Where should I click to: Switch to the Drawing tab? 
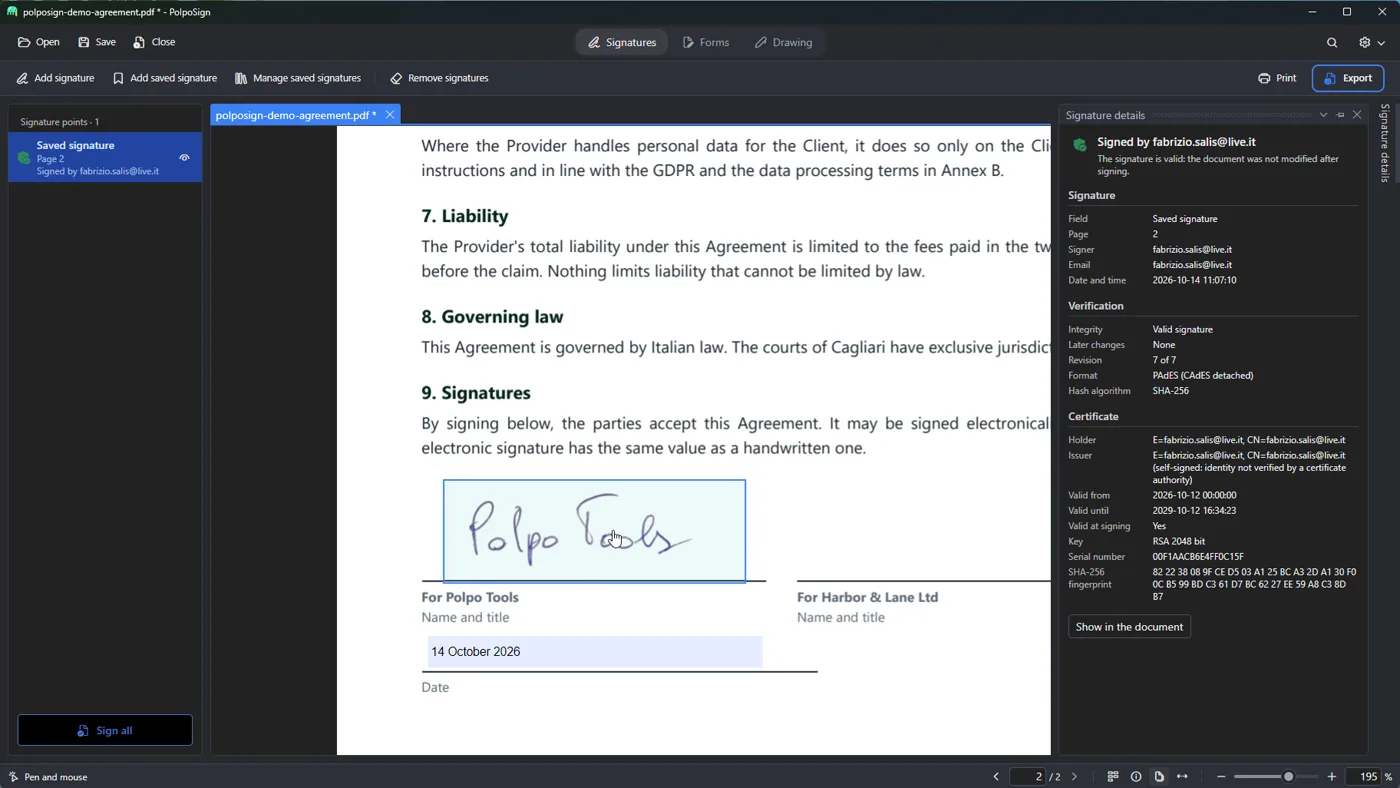pos(783,42)
